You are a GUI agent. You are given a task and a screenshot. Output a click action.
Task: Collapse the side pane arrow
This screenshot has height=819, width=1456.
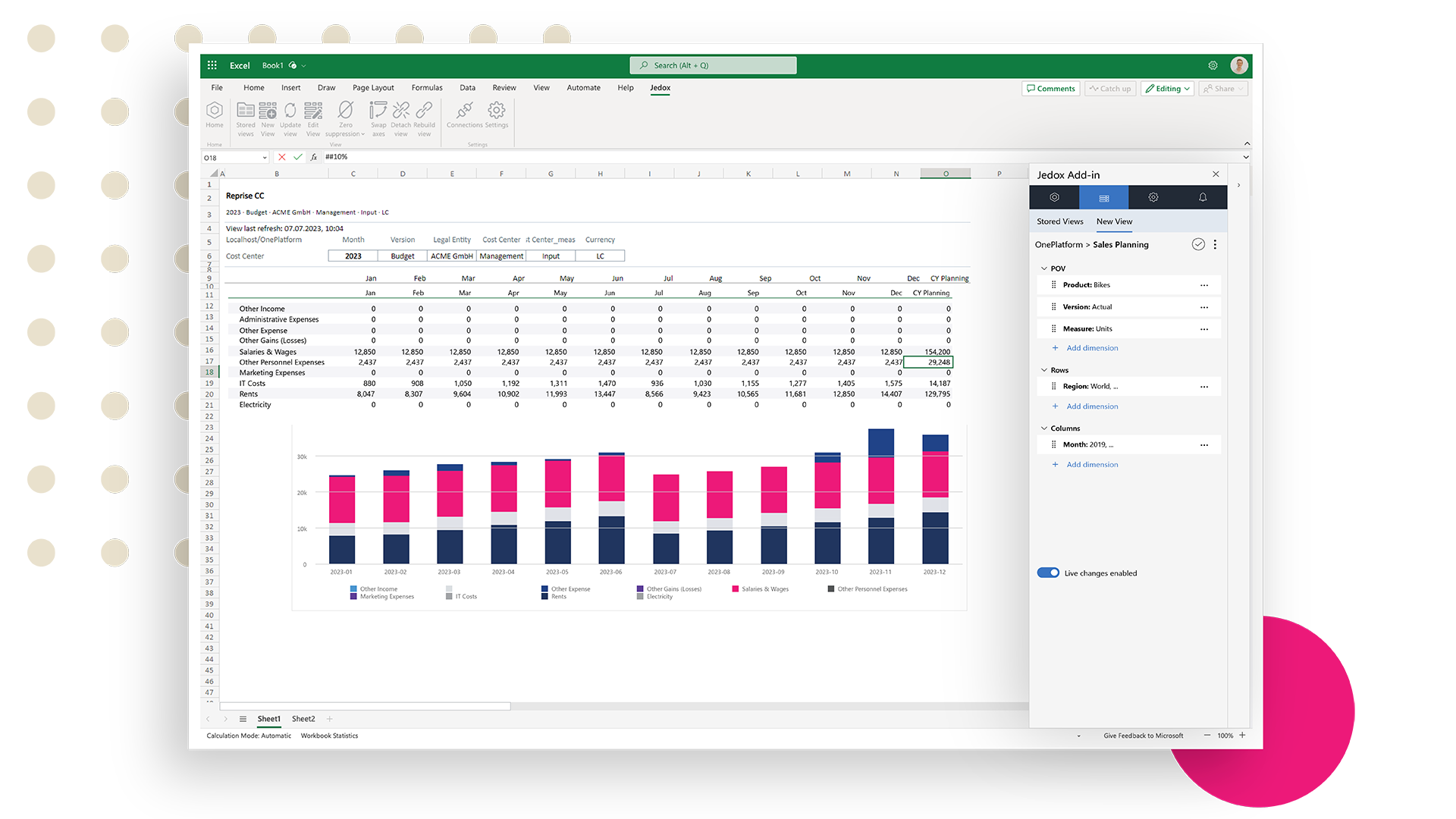coord(1238,185)
